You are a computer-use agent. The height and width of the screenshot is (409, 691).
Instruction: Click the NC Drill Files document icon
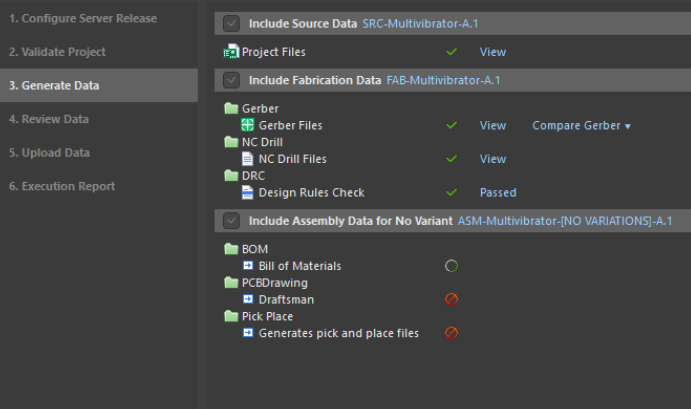coord(248,159)
